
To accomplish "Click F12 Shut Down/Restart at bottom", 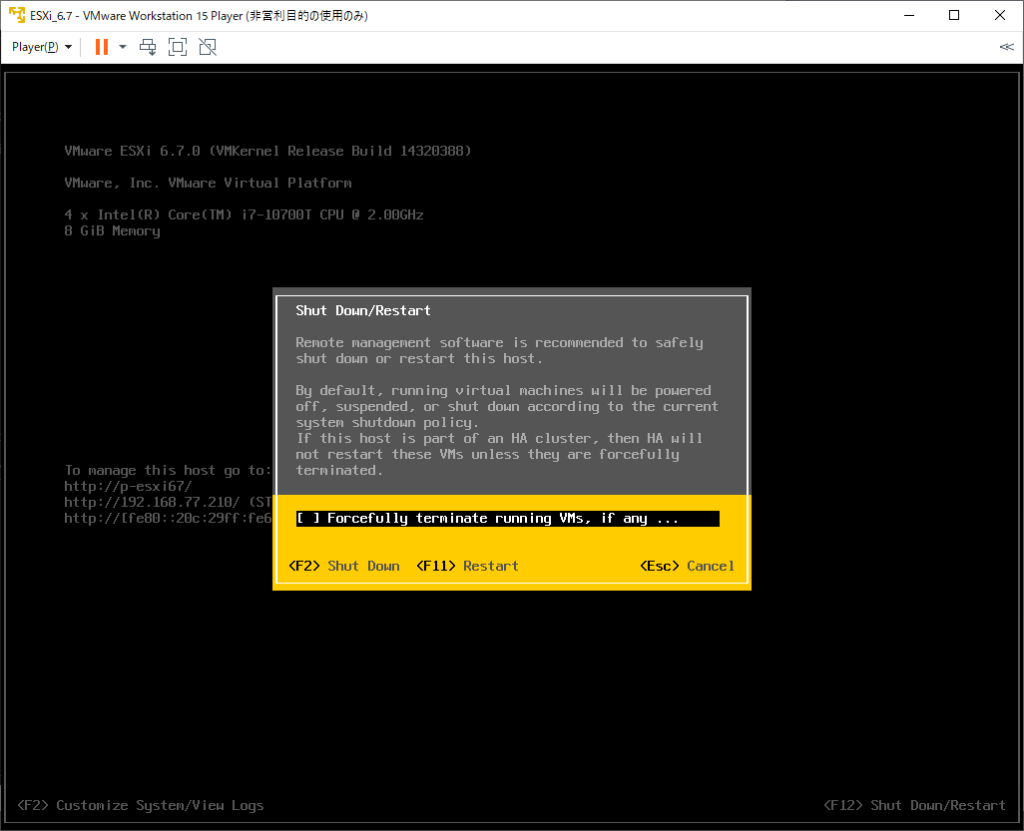I will pos(914,805).
